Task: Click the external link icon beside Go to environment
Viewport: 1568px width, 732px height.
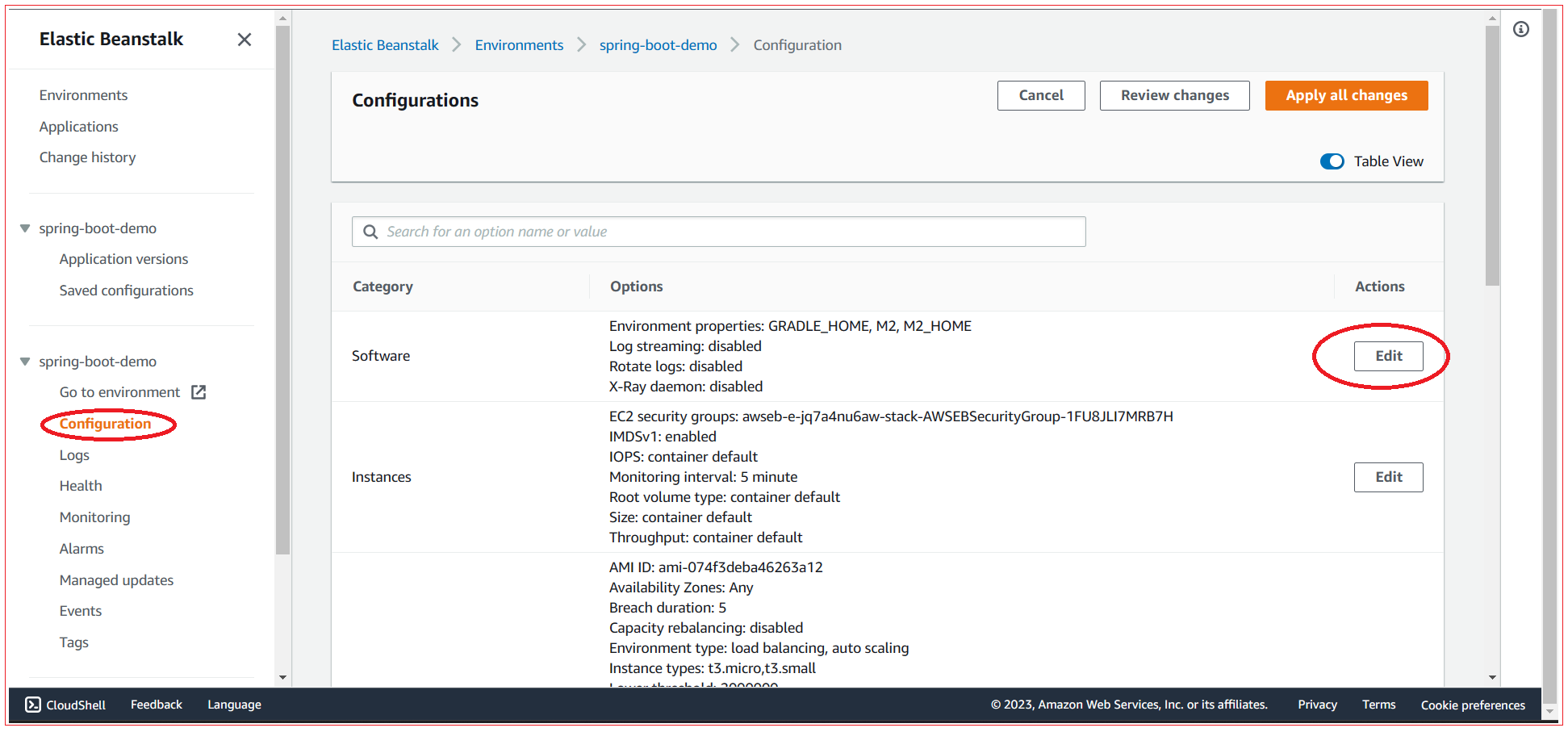Action: click(x=199, y=392)
